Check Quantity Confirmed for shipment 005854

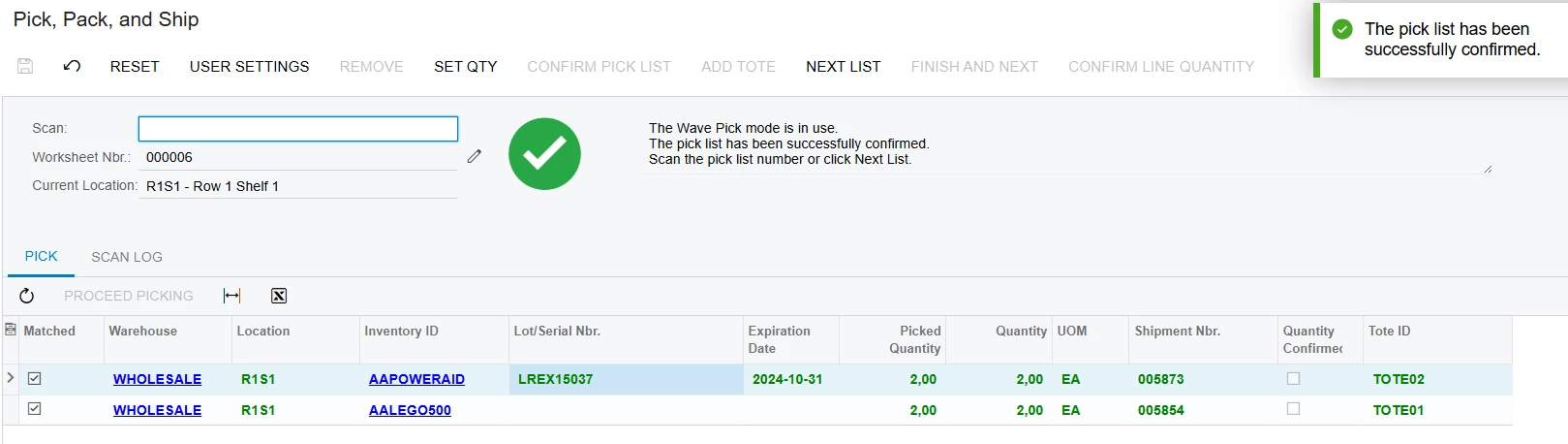(1293, 408)
